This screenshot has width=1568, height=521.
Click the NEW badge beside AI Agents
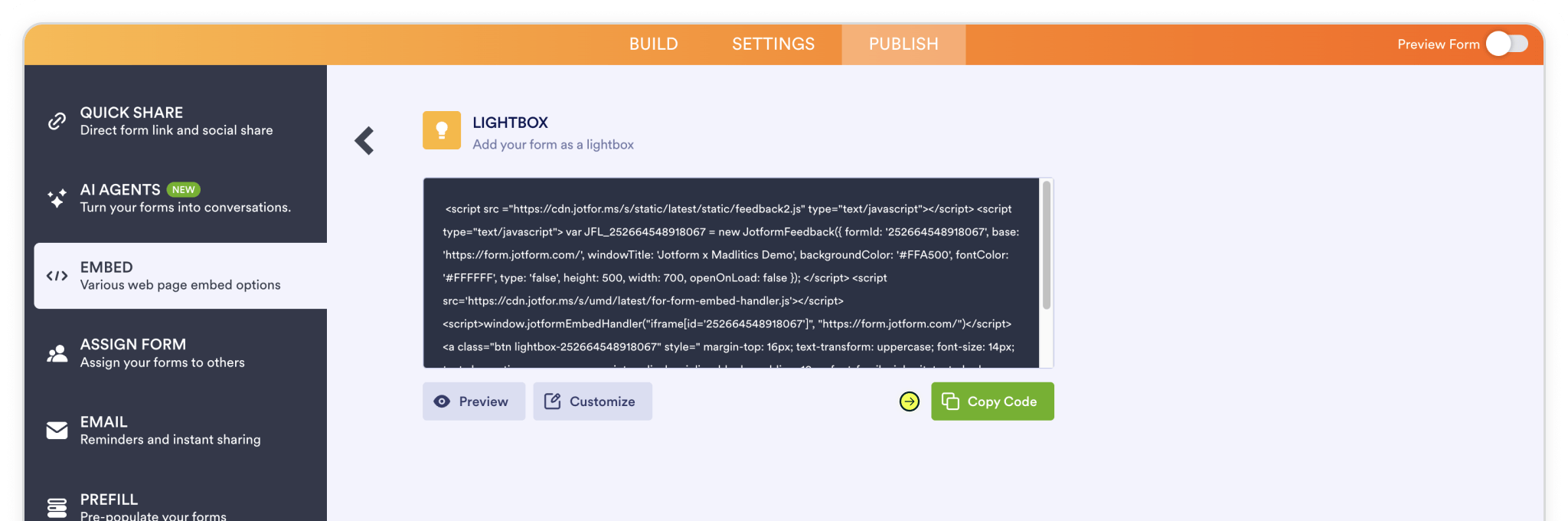point(184,189)
